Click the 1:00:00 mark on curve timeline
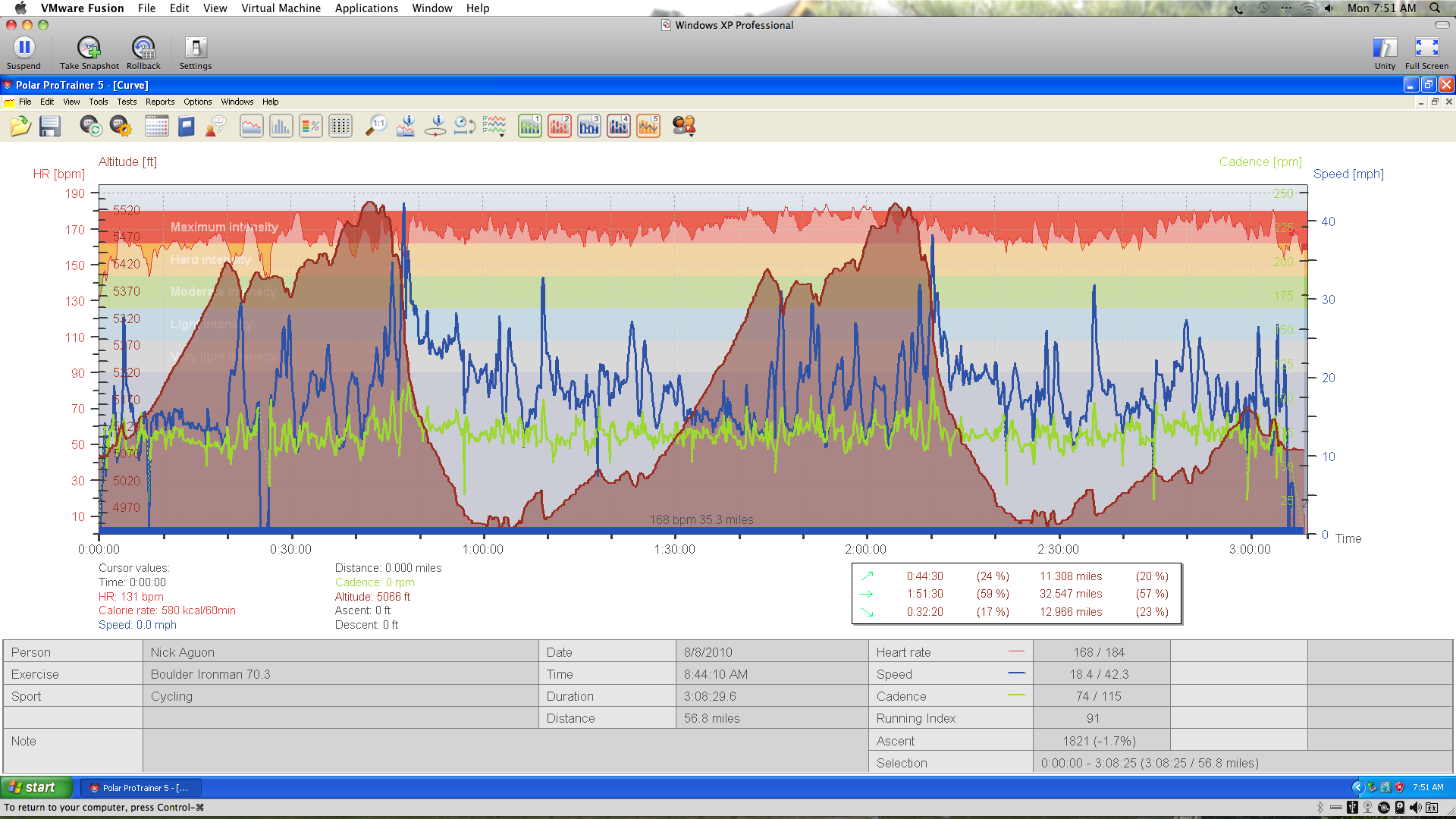Viewport: 1456px width, 819px height. pos(483,549)
